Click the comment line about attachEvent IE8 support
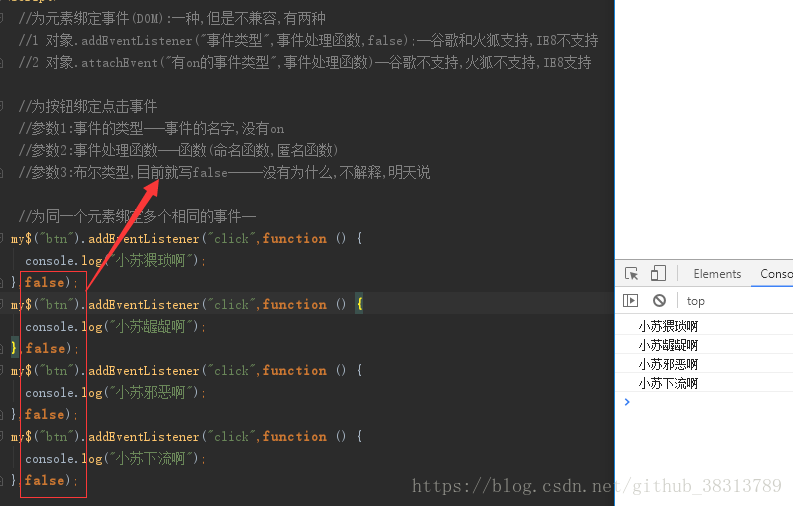This screenshot has width=793, height=506. (x=305, y=62)
